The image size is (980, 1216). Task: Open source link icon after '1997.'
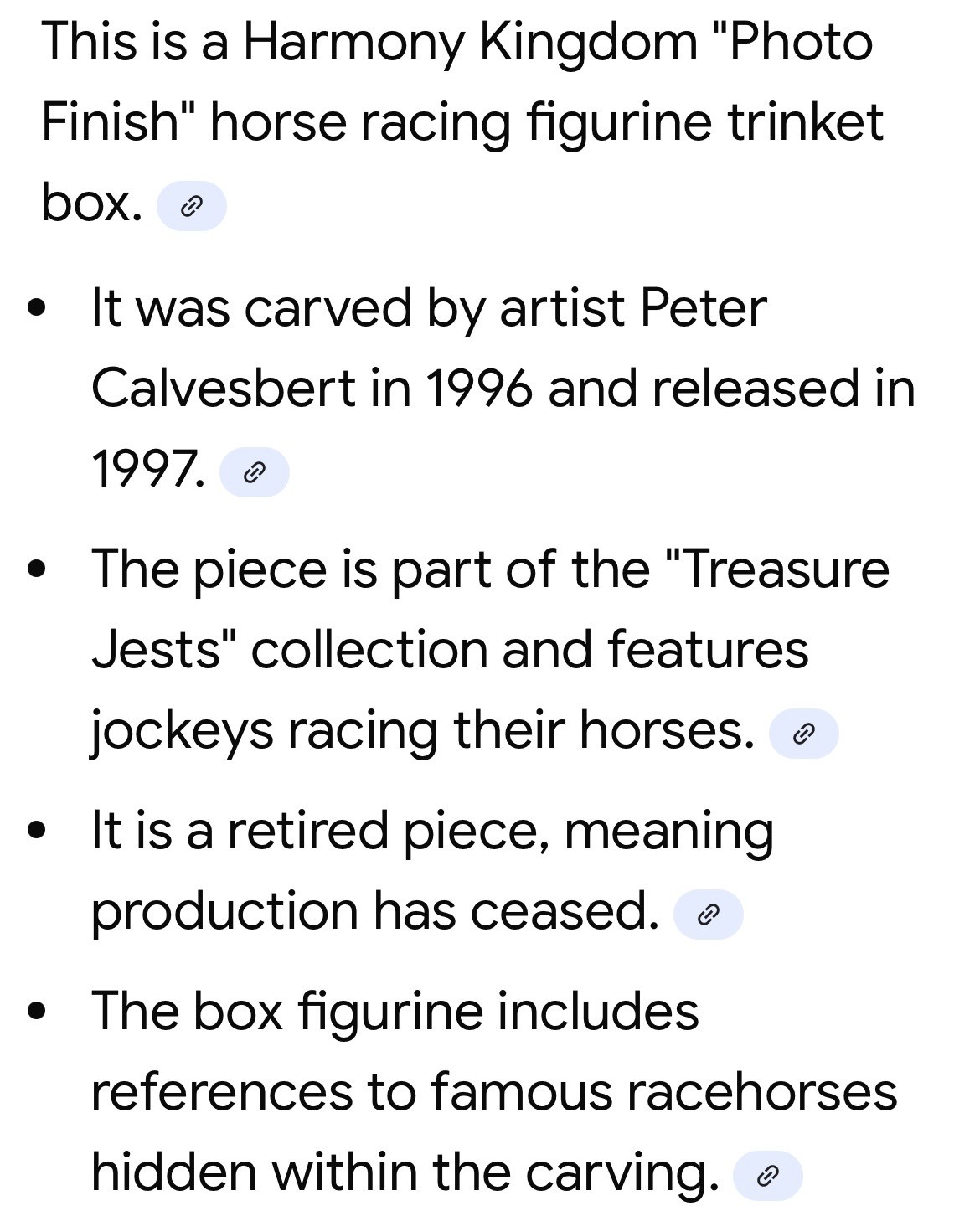coord(254,472)
